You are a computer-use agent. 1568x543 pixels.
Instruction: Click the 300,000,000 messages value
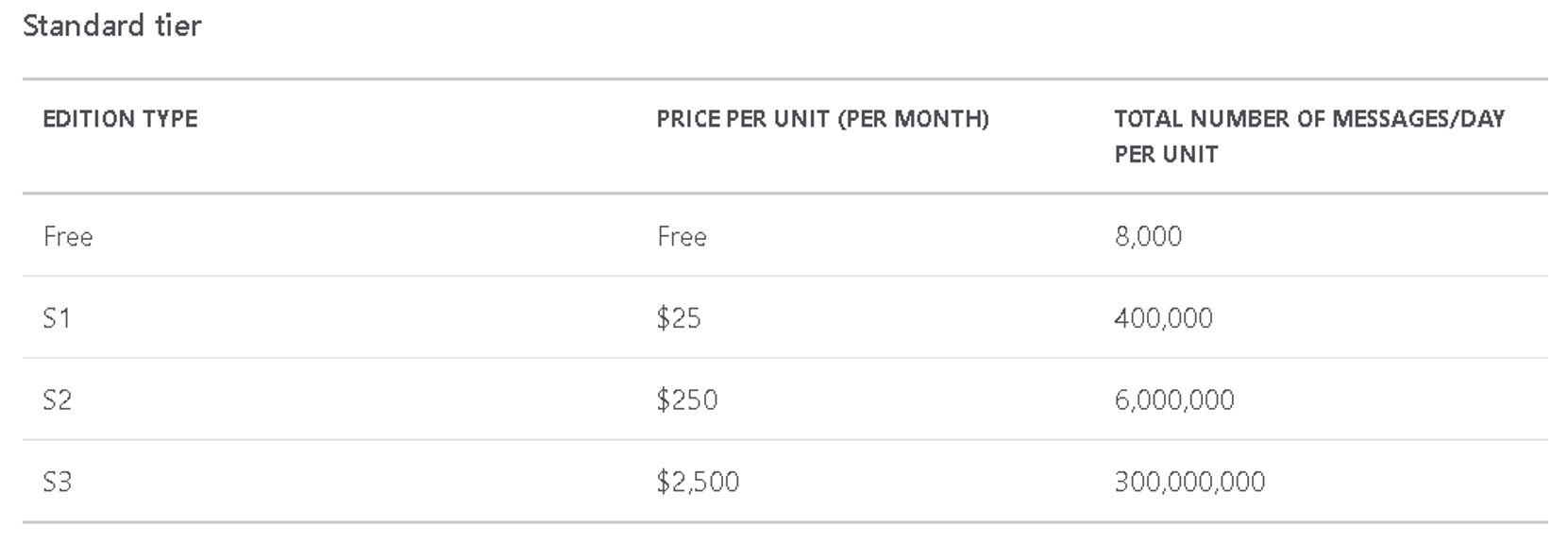pos(1189,483)
